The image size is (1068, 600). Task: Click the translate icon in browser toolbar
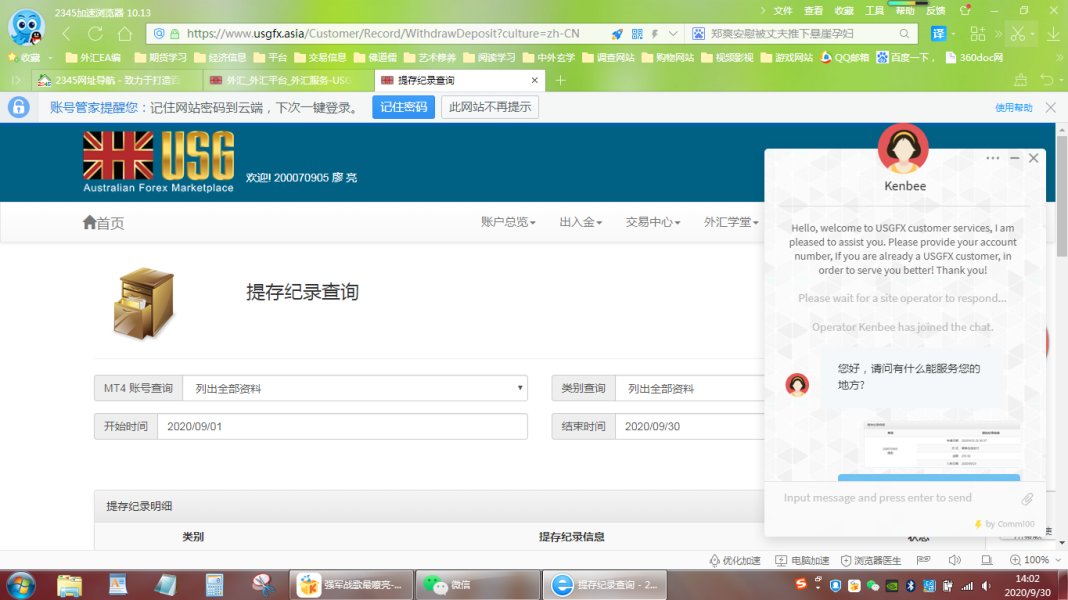pyautogui.click(x=939, y=33)
